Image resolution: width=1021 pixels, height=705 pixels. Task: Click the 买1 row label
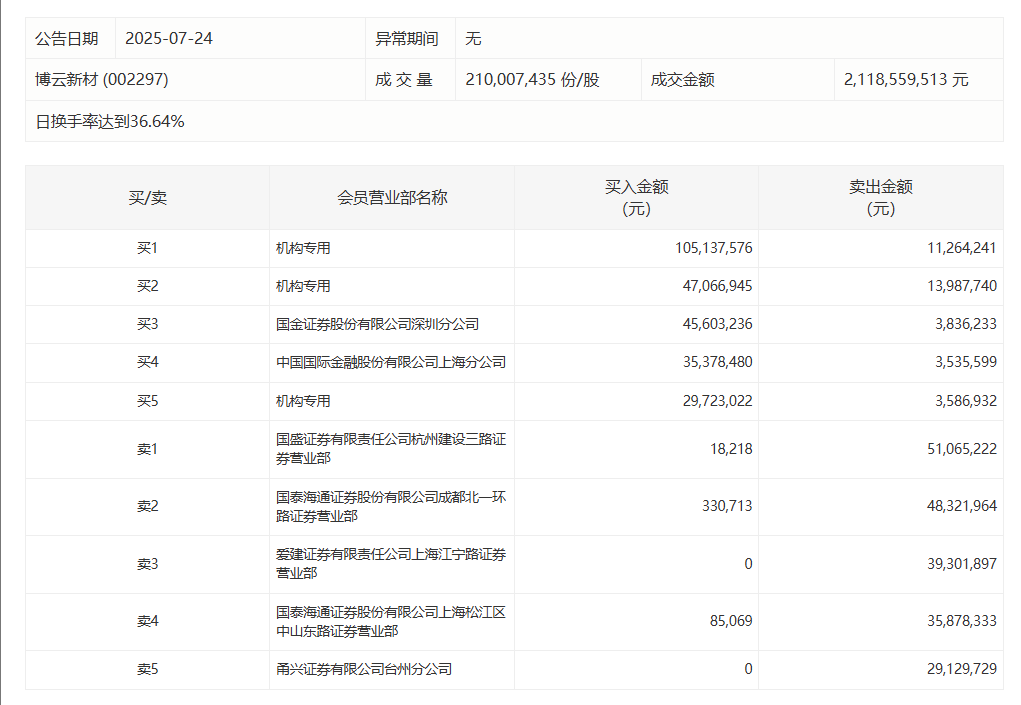click(x=147, y=248)
